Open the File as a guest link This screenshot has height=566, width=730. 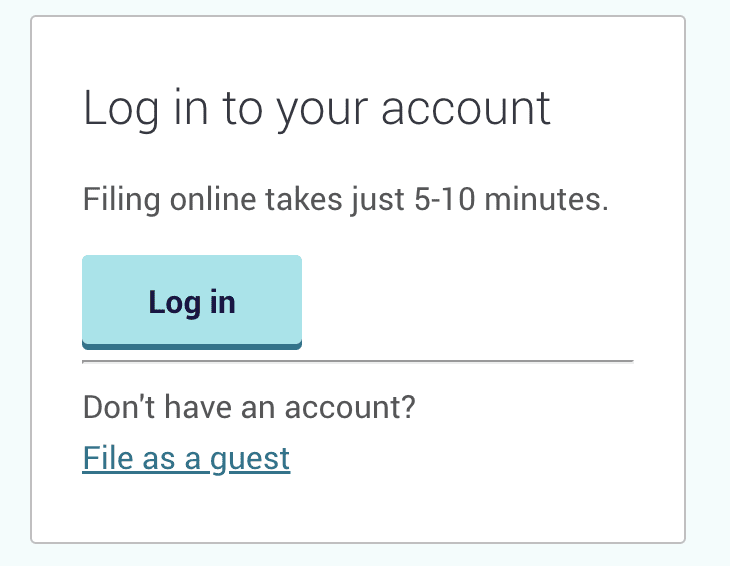186,458
